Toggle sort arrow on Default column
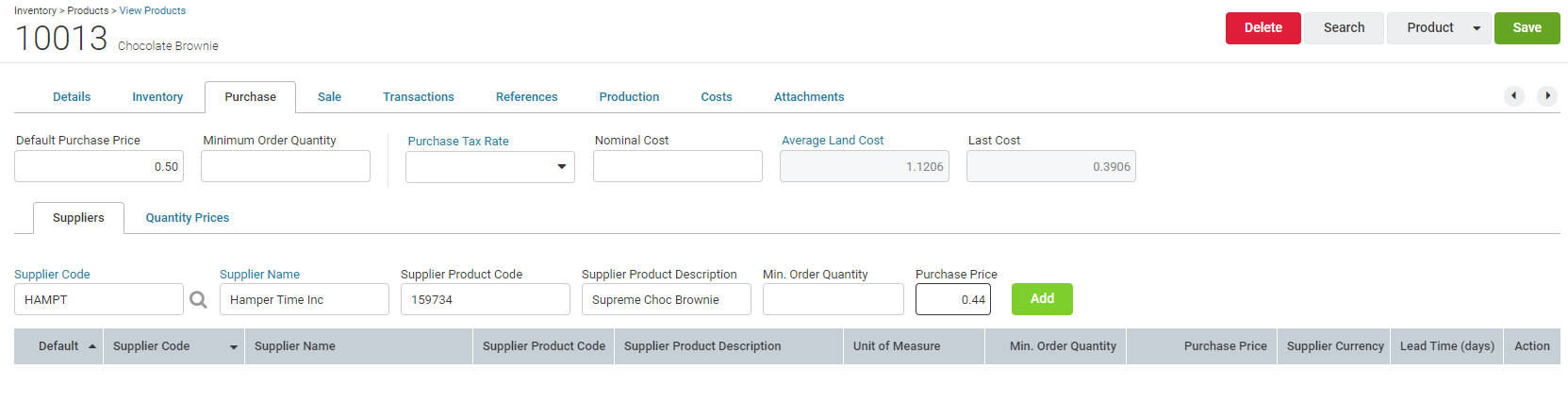1568x420 pixels. click(x=92, y=346)
